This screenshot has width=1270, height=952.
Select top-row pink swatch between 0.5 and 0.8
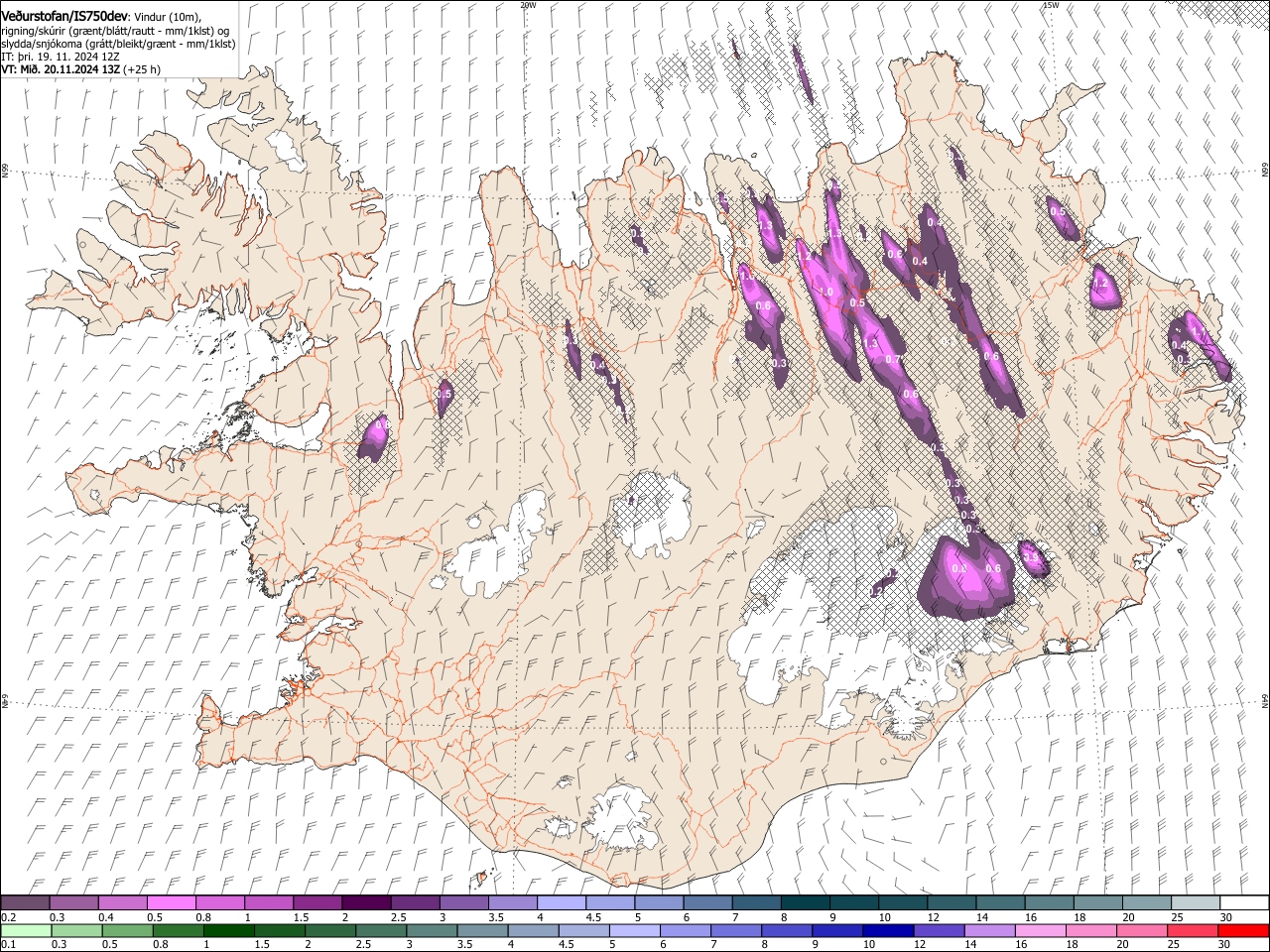[x=172, y=903]
